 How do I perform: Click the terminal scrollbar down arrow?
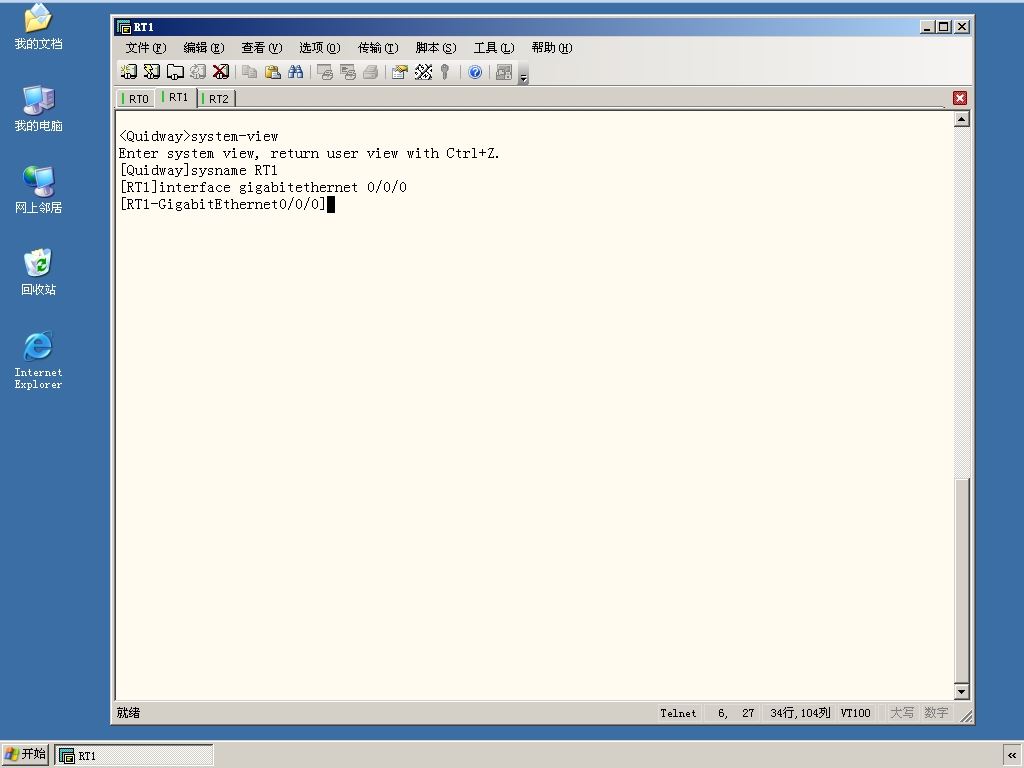[x=961, y=691]
